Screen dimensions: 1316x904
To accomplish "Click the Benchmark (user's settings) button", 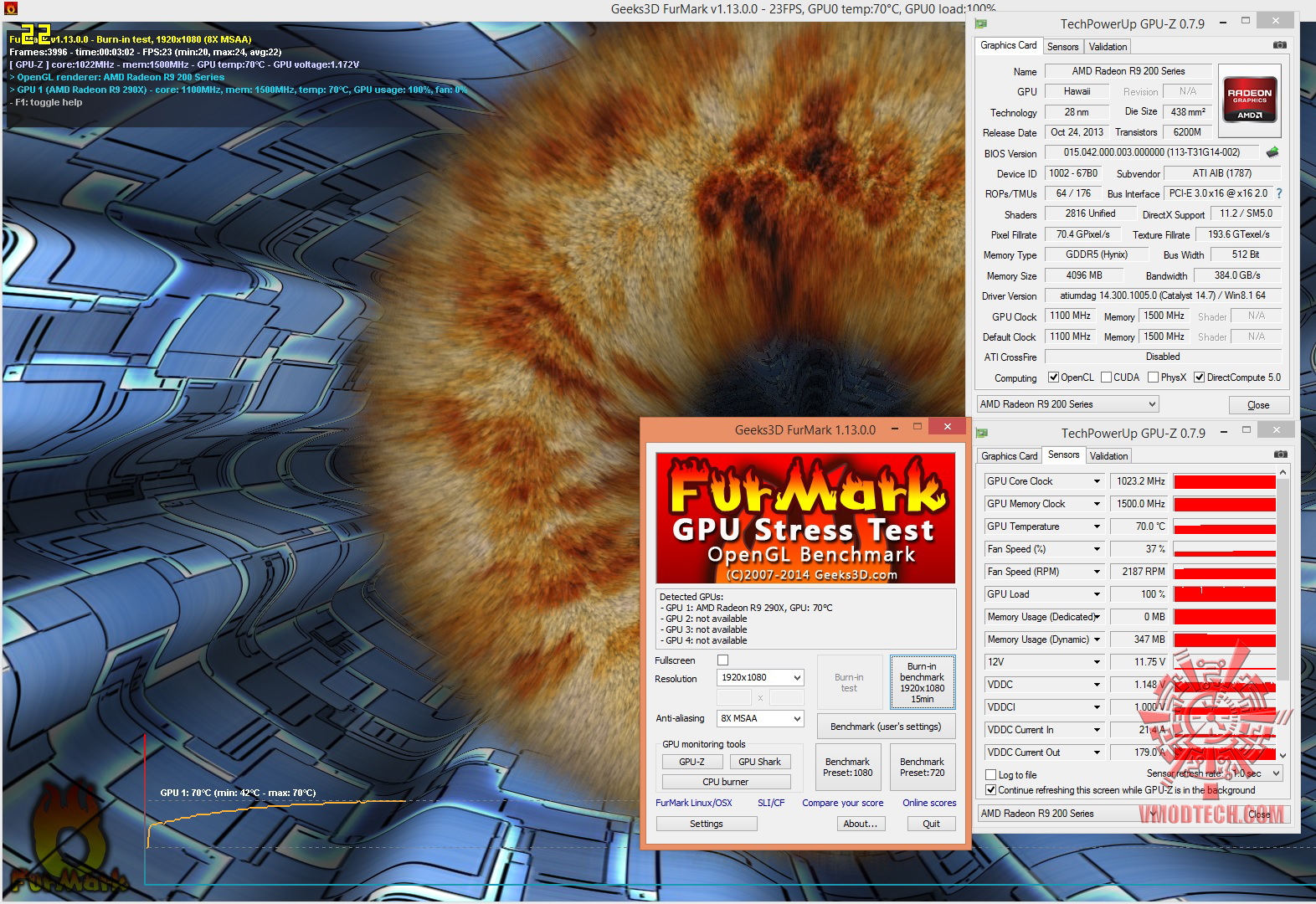I will 886,727.
